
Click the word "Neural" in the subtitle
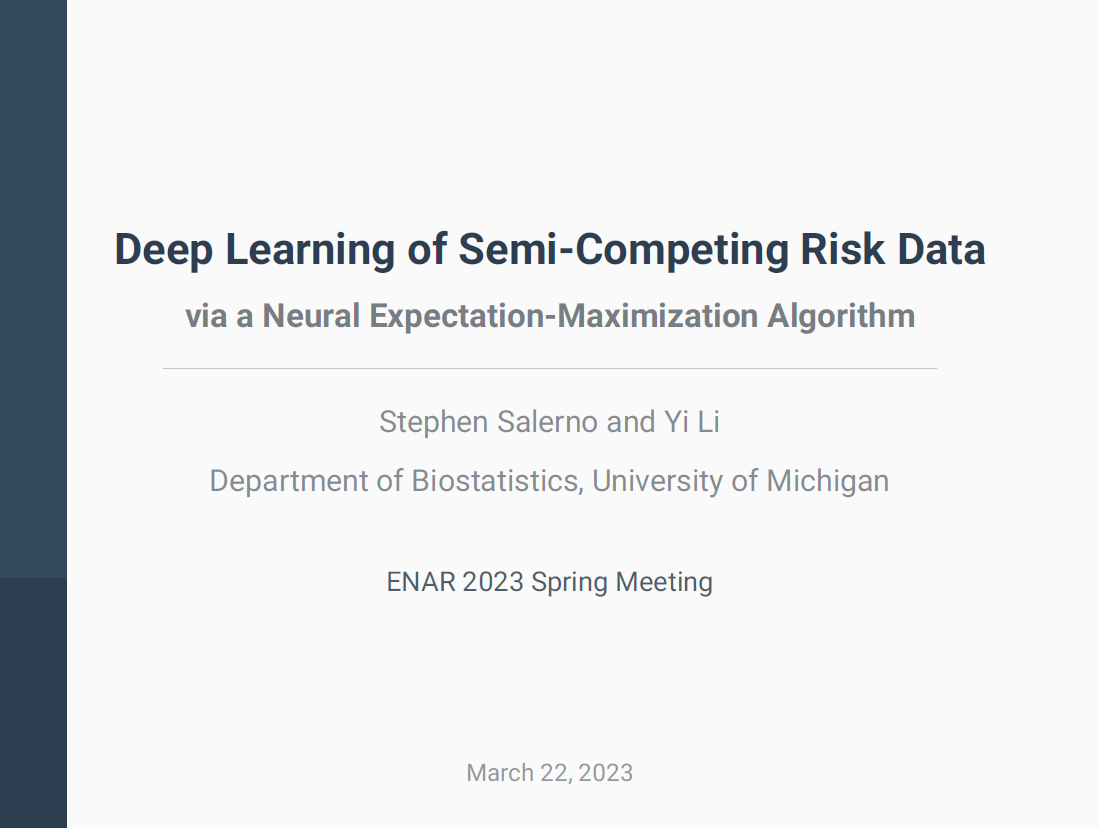pyautogui.click(x=311, y=316)
